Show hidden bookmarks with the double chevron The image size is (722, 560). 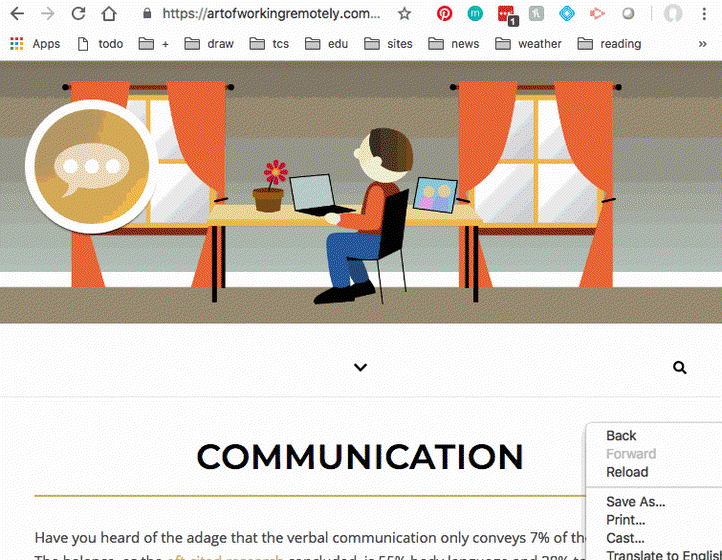point(702,44)
